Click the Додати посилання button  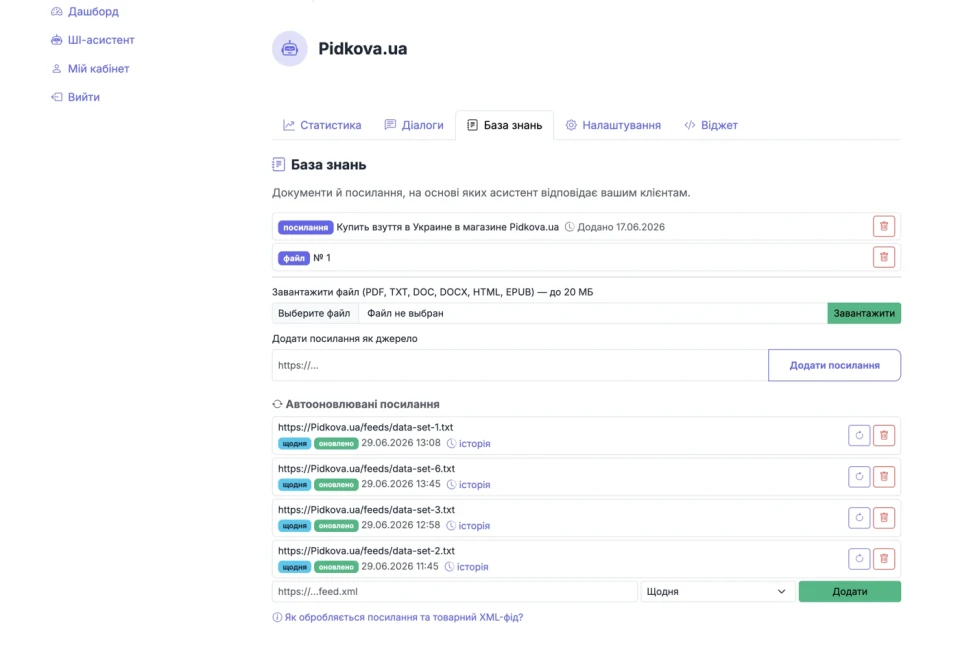coord(834,365)
